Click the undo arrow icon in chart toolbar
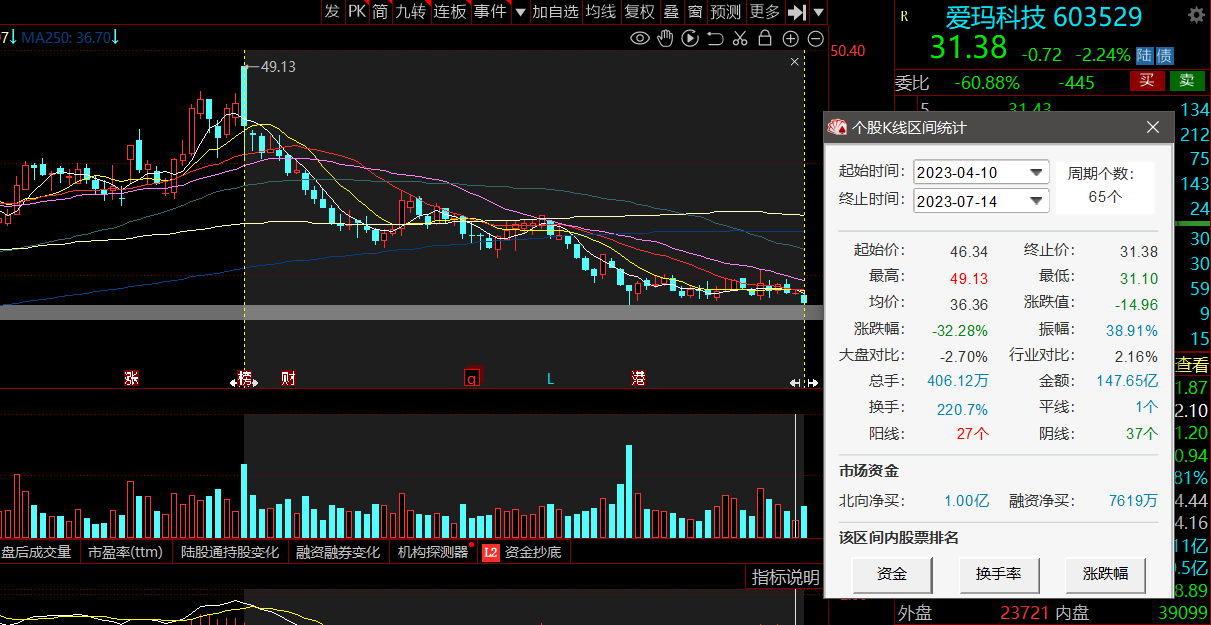Viewport: 1211px width, 625px height. click(715, 39)
